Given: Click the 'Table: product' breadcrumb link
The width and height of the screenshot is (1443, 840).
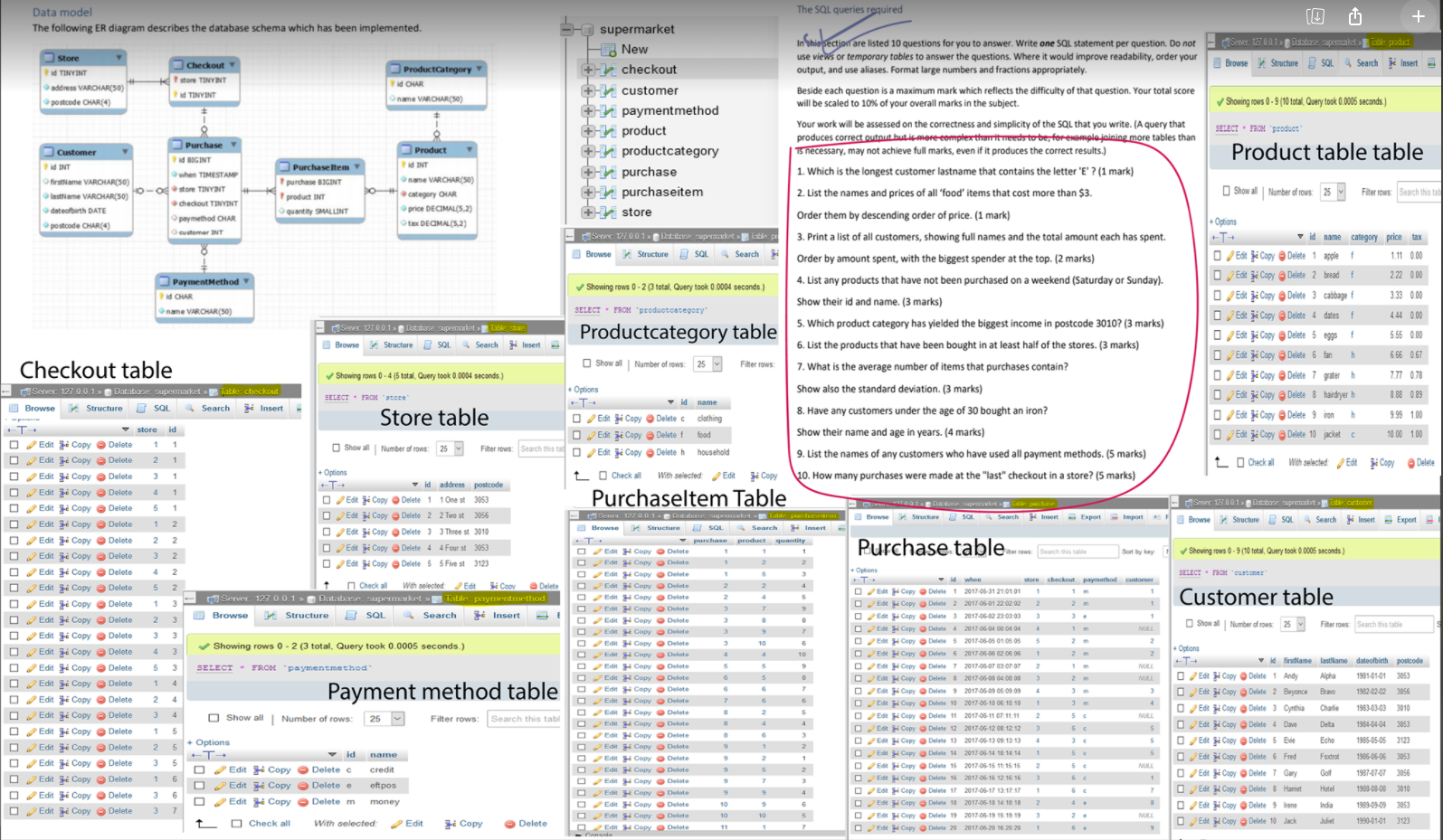Looking at the screenshot, I should click(1391, 42).
